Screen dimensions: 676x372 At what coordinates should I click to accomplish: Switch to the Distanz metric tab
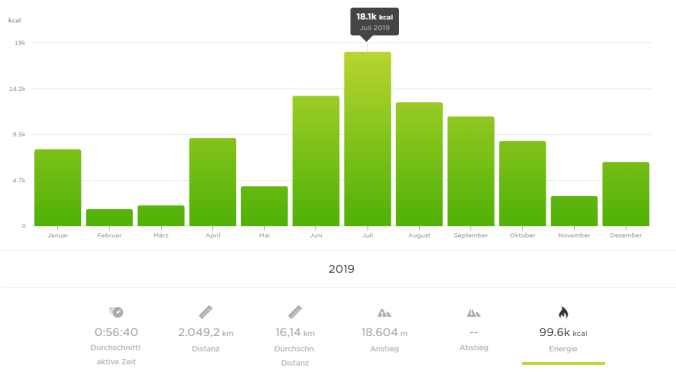tap(206, 330)
